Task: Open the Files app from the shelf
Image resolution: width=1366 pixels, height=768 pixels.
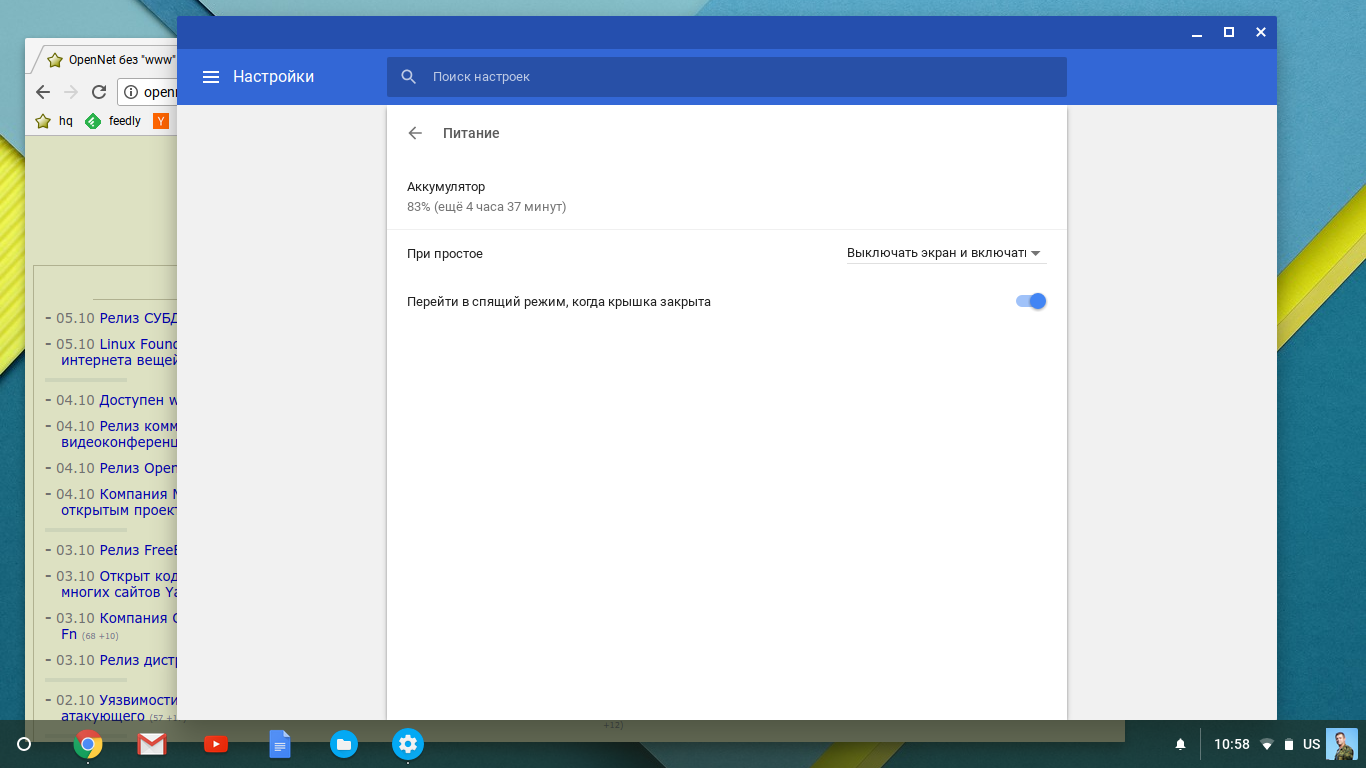Action: pos(344,744)
